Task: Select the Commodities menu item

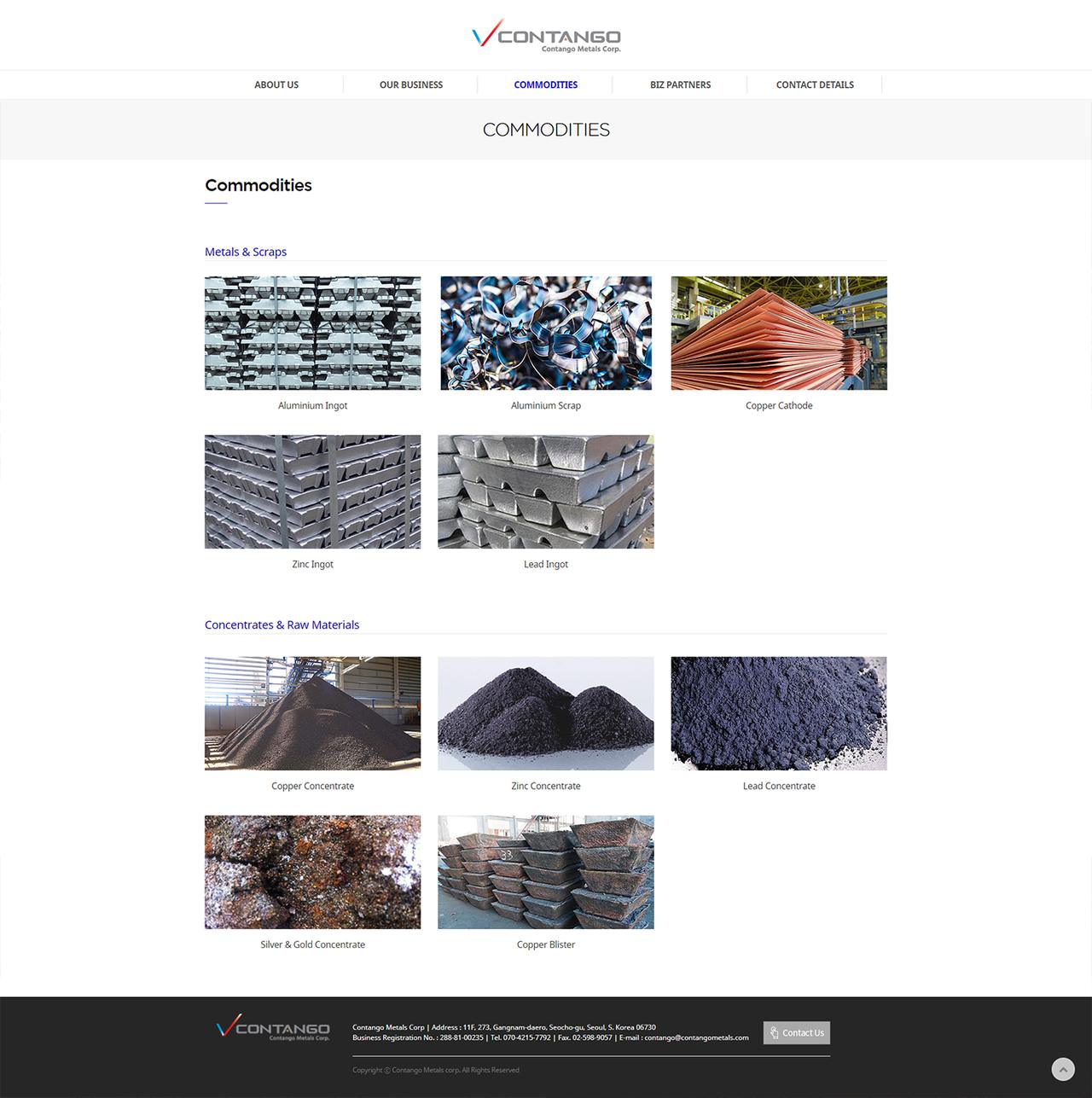Action: (x=546, y=84)
